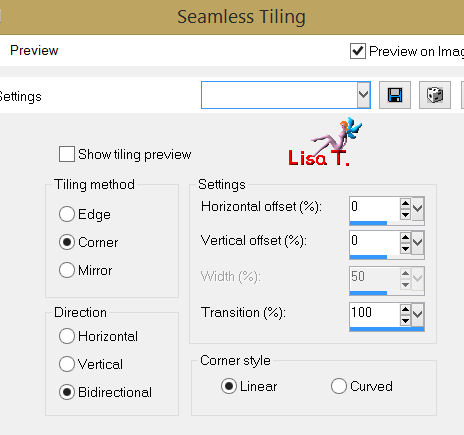464x435 pixels.
Task: Open Transition value slider dropdown arrow
Action: pyautogui.click(x=418, y=314)
